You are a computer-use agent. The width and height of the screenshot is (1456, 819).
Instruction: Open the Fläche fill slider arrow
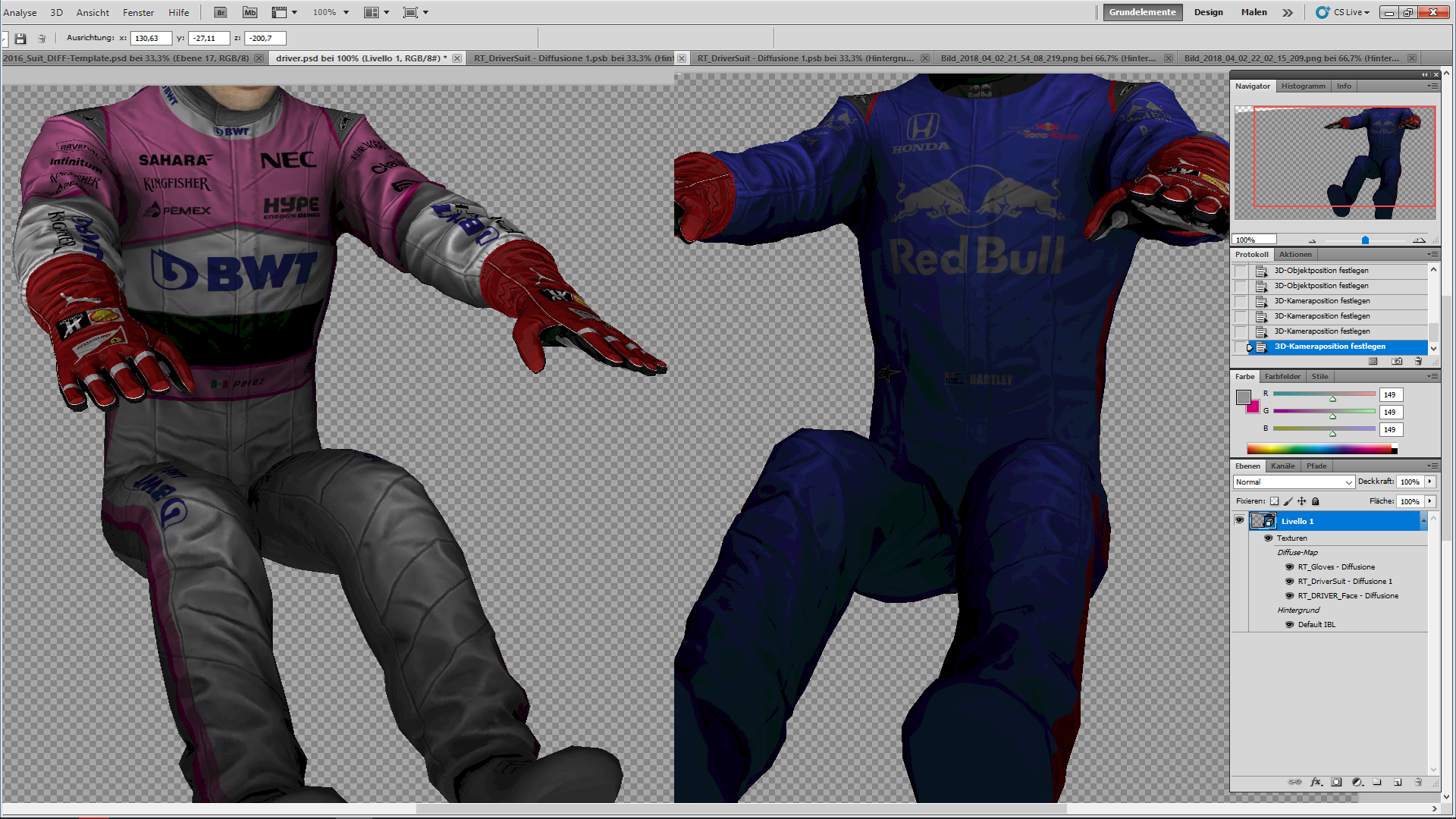tap(1430, 501)
